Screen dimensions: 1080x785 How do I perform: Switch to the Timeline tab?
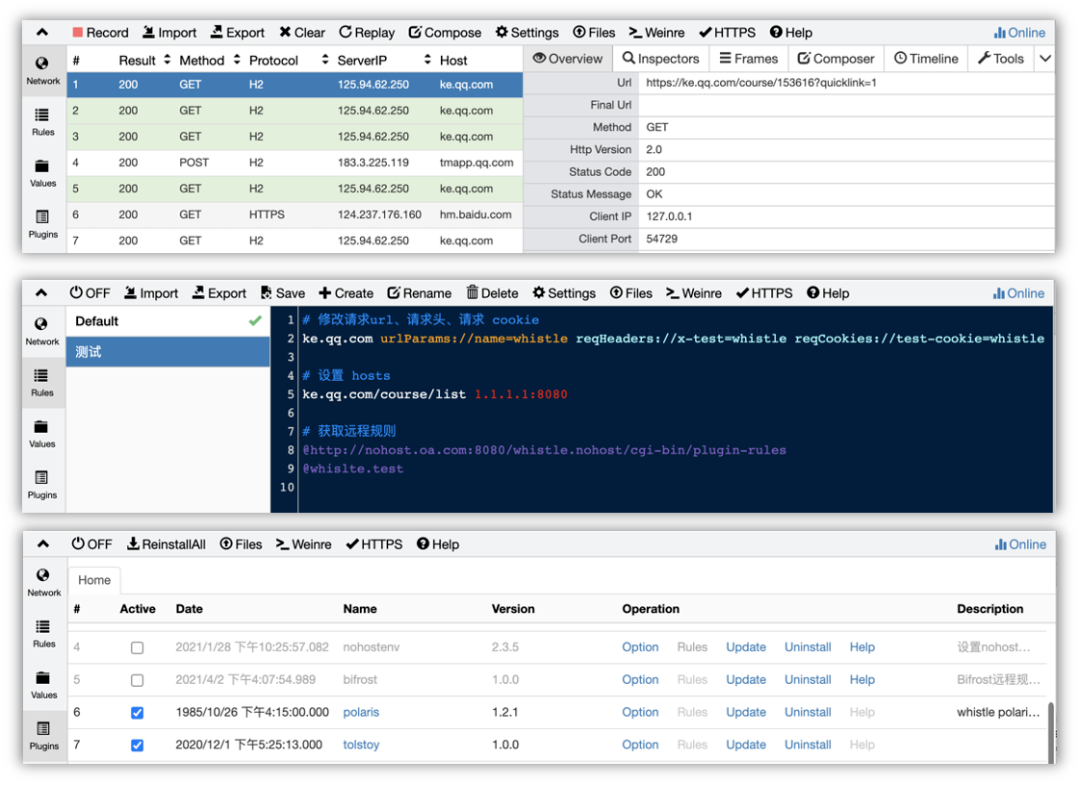[x=926, y=59]
